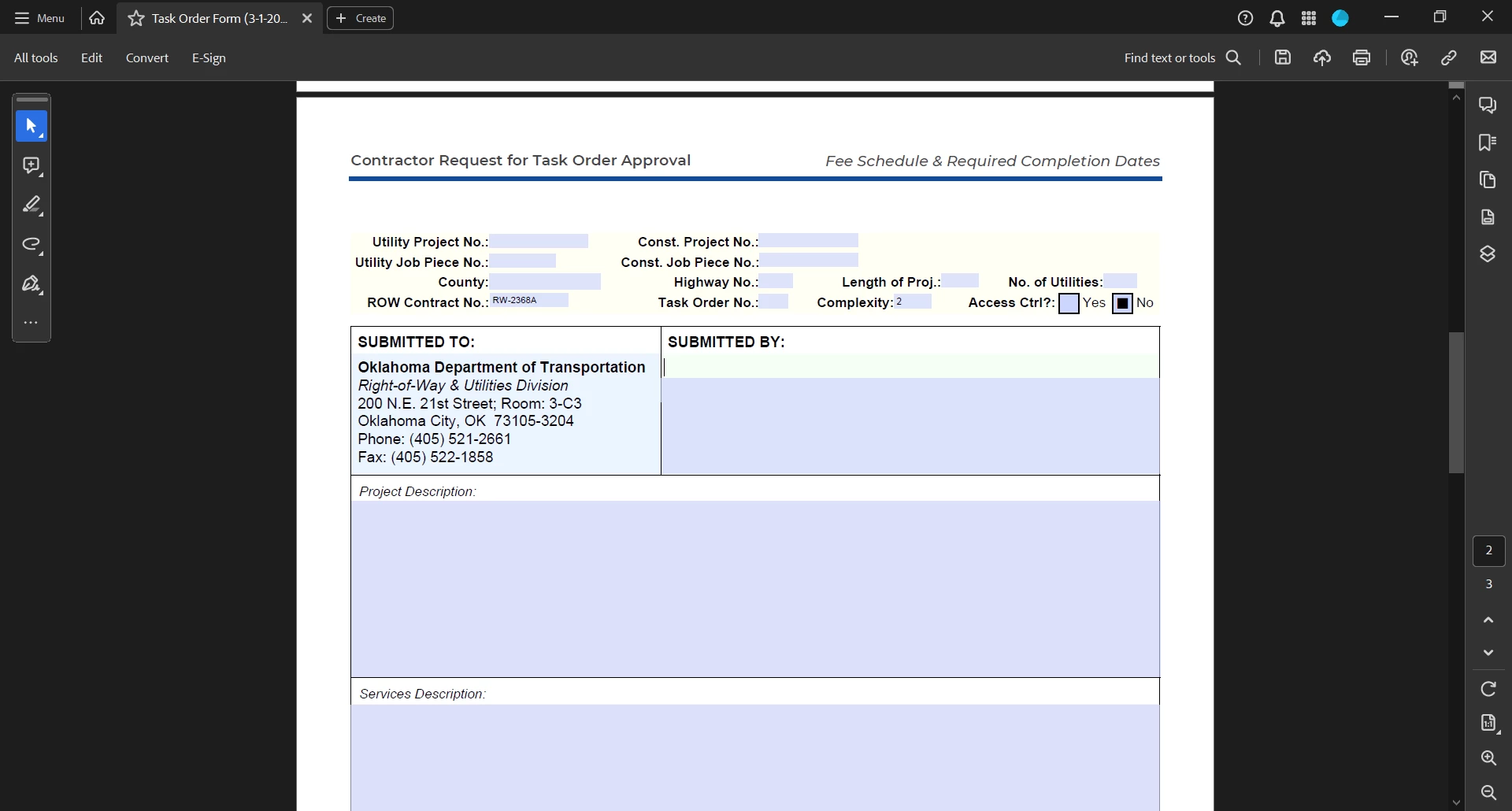The image size is (1512, 811).
Task: Click scrollbar up arrow
Action: pos(1456,97)
